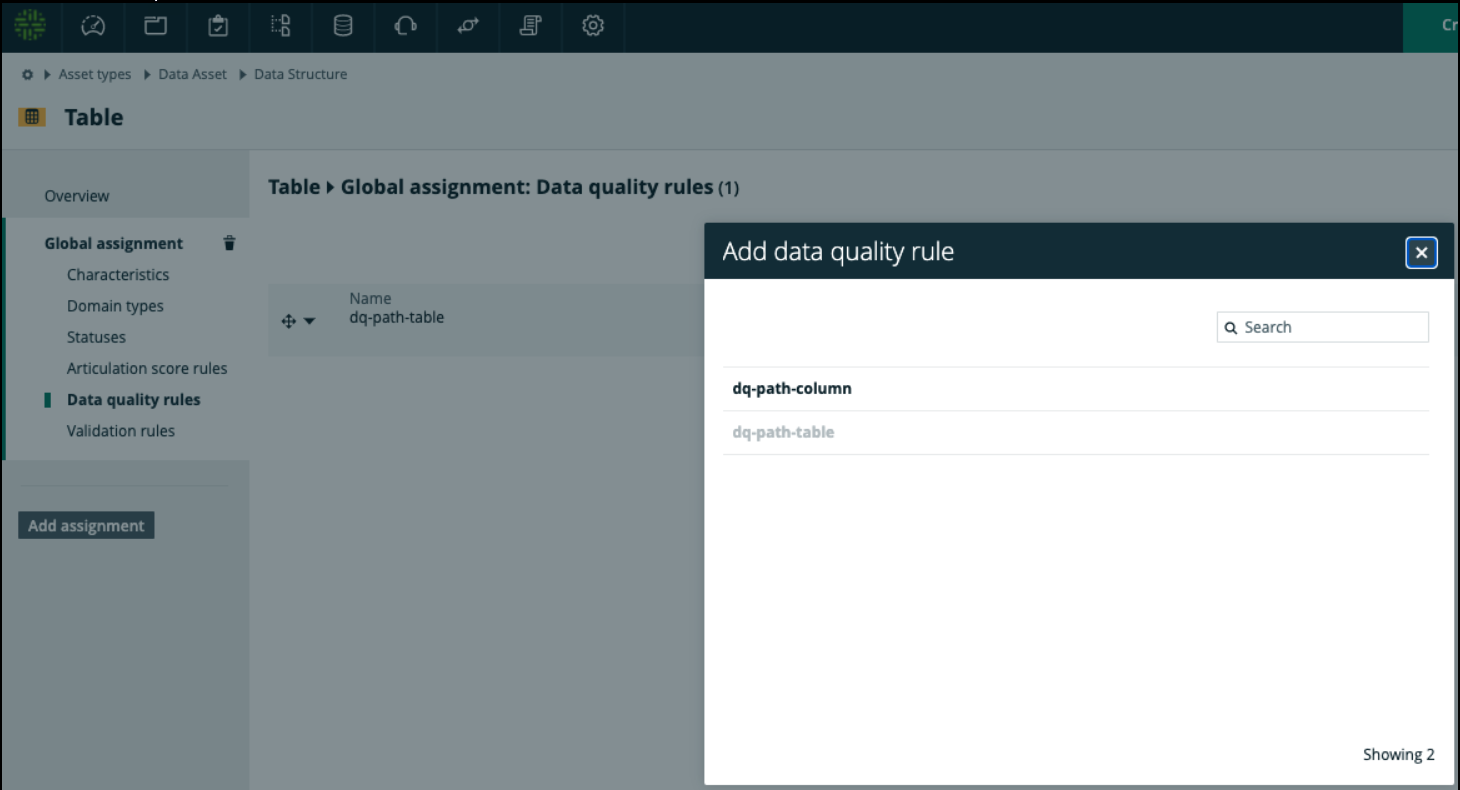Navigate to Data Asset in the breadcrumb
This screenshot has width=1460, height=790.
pyautogui.click(x=192, y=73)
